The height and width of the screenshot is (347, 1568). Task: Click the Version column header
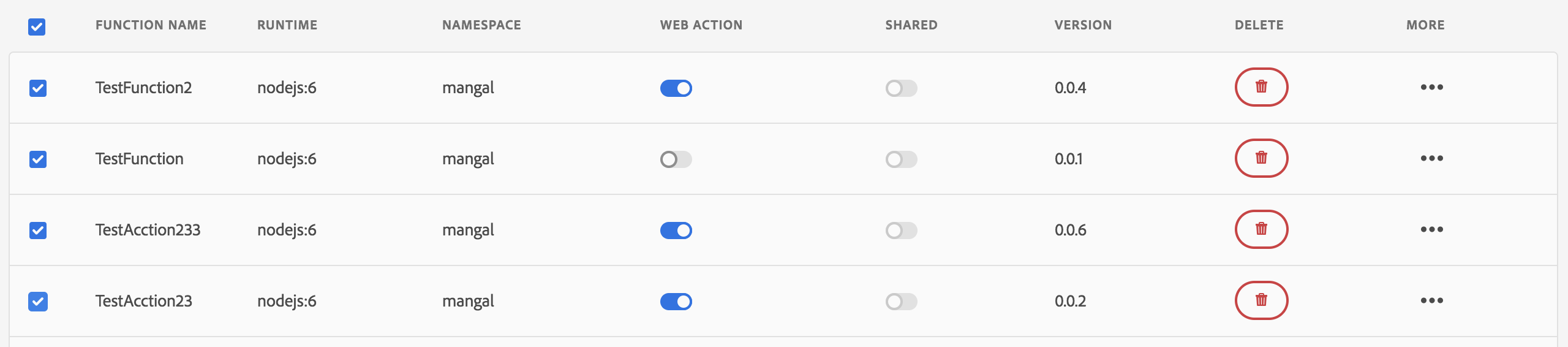(x=1083, y=25)
